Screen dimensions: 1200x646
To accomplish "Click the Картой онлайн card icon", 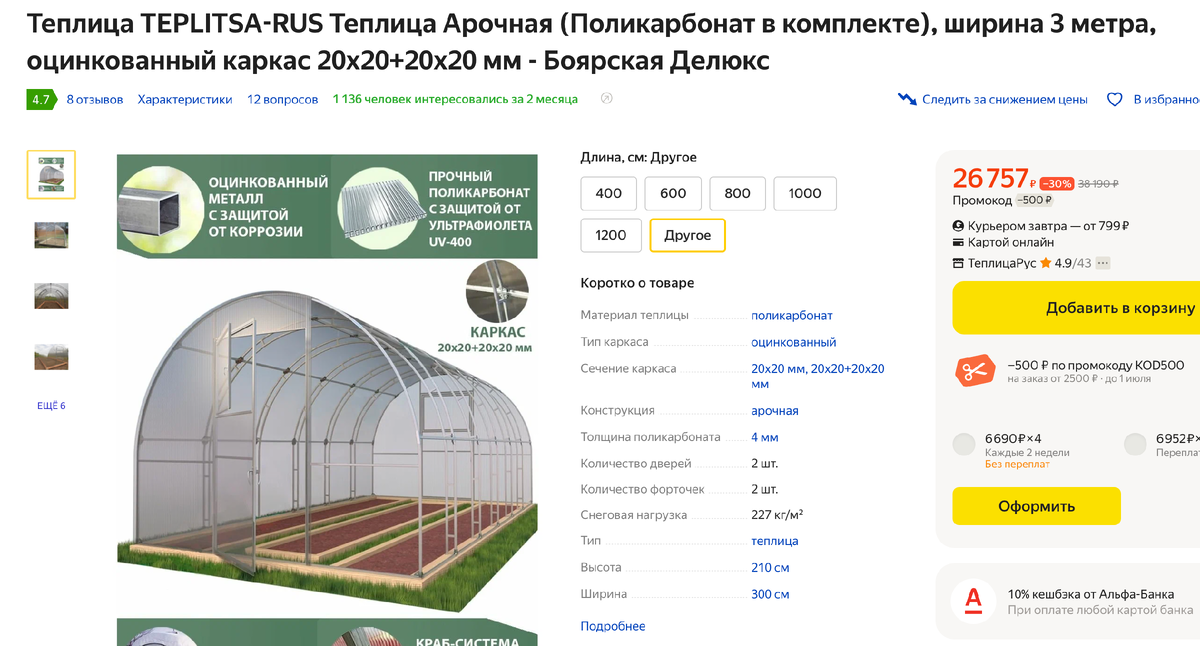I will 959,243.
